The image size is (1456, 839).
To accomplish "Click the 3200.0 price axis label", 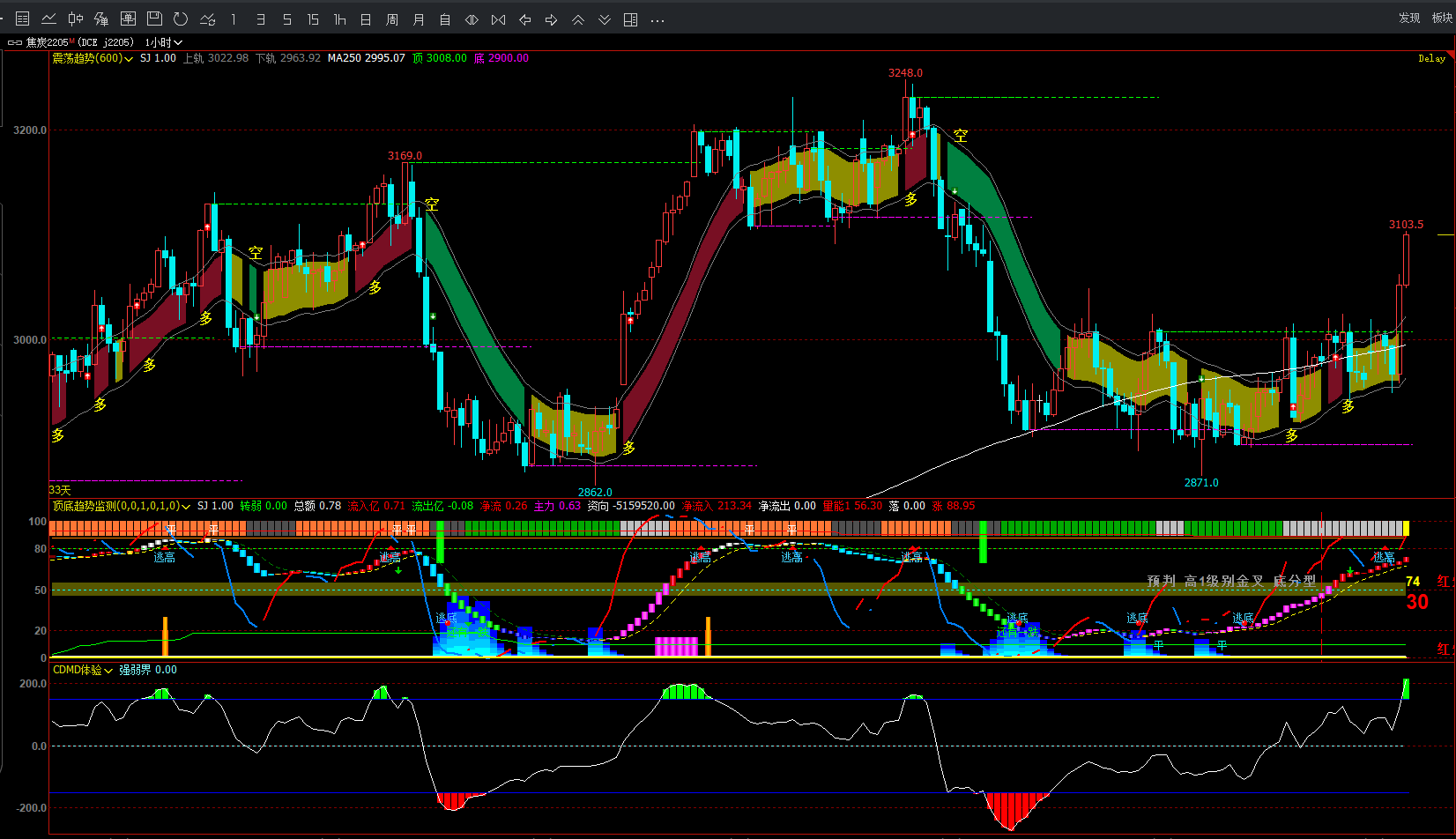I will [x=30, y=130].
